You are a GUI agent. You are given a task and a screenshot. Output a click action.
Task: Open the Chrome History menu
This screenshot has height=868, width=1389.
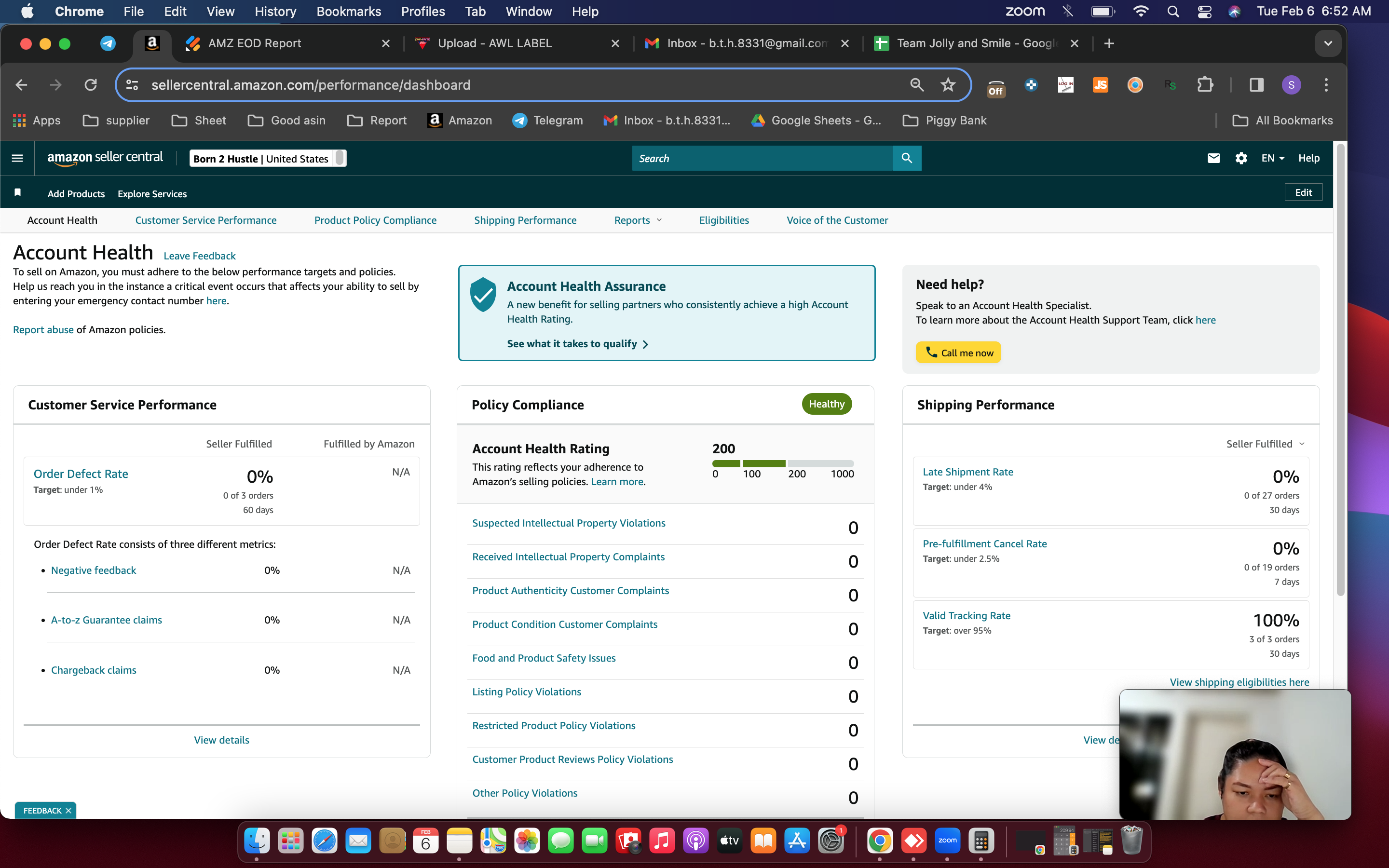tap(275, 12)
